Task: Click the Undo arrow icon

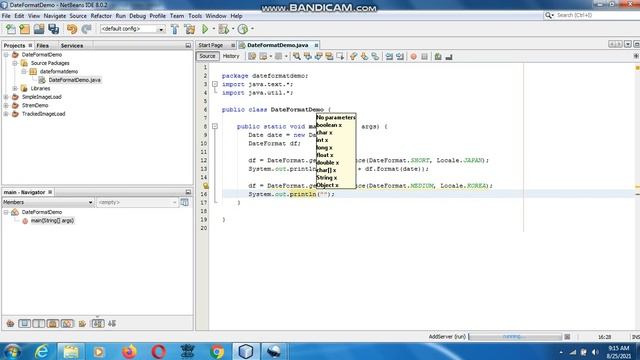Action: (x=72, y=29)
